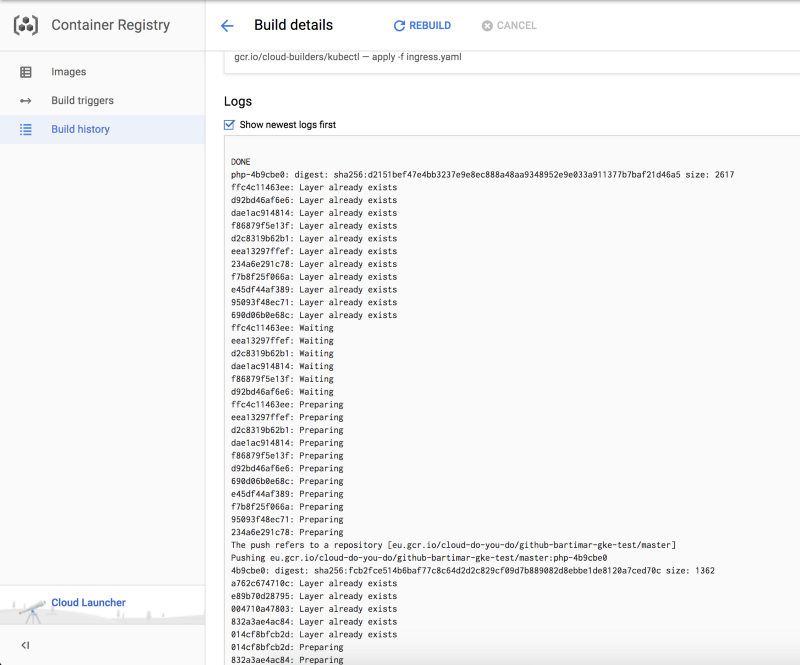The width and height of the screenshot is (800, 665).
Task: Click log line '690d06b0e68c: Preparing'
Action: coord(287,481)
